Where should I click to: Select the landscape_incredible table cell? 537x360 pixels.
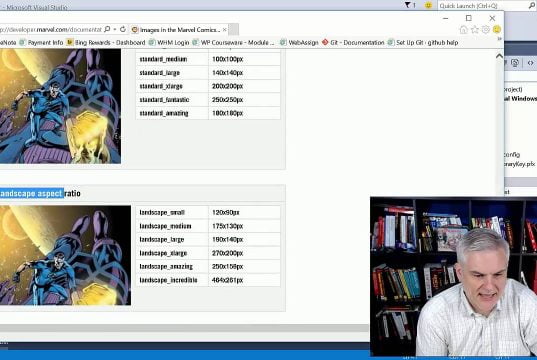click(x=172, y=280)
